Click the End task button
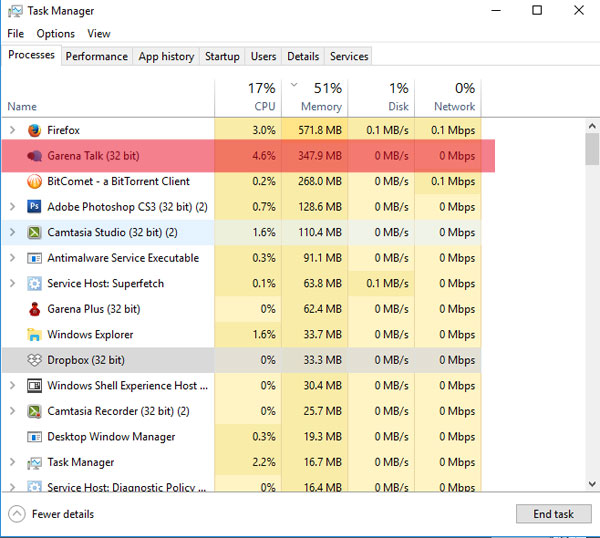The height and width of the screenshot is (538, 600). click(553, 514)
